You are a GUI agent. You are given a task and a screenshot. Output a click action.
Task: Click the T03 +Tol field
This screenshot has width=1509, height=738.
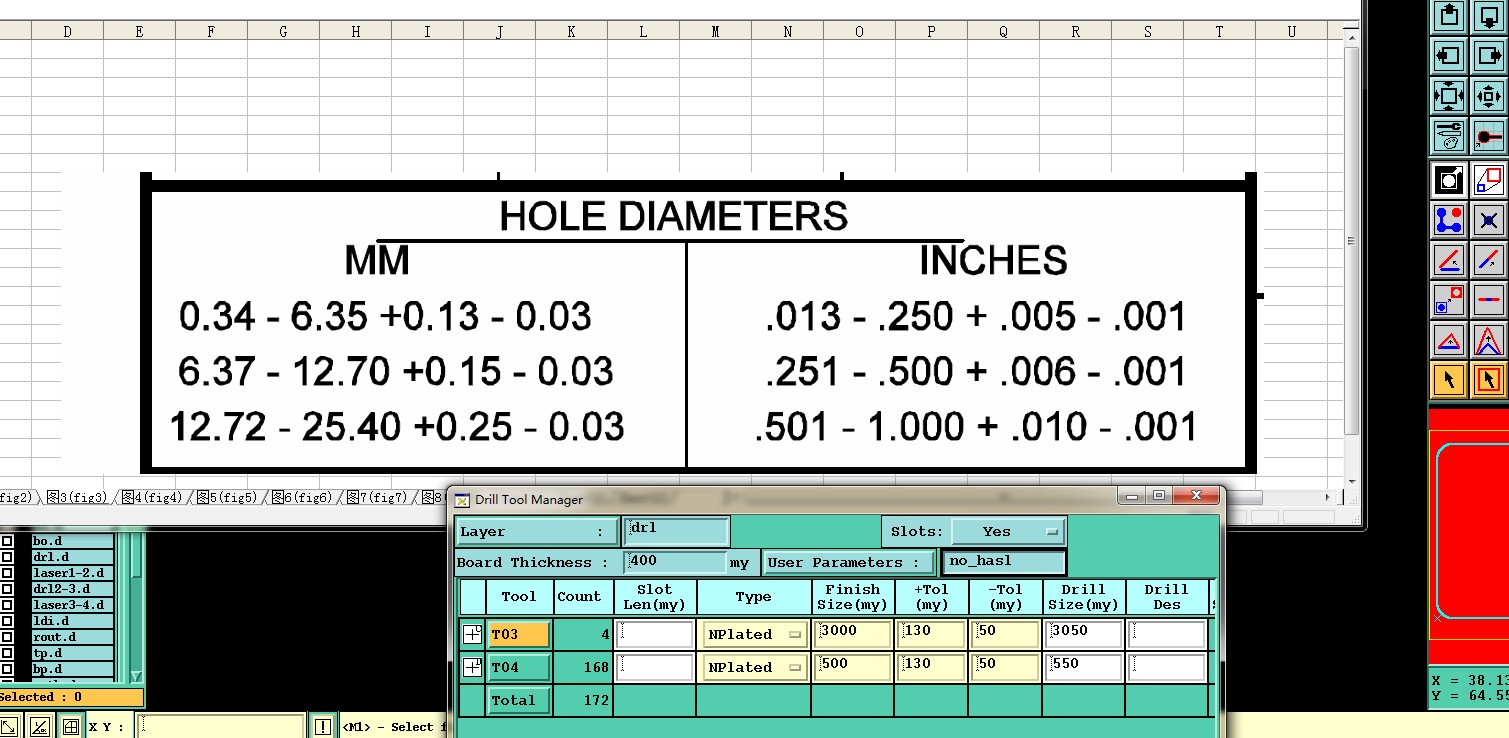click(932, 634)
